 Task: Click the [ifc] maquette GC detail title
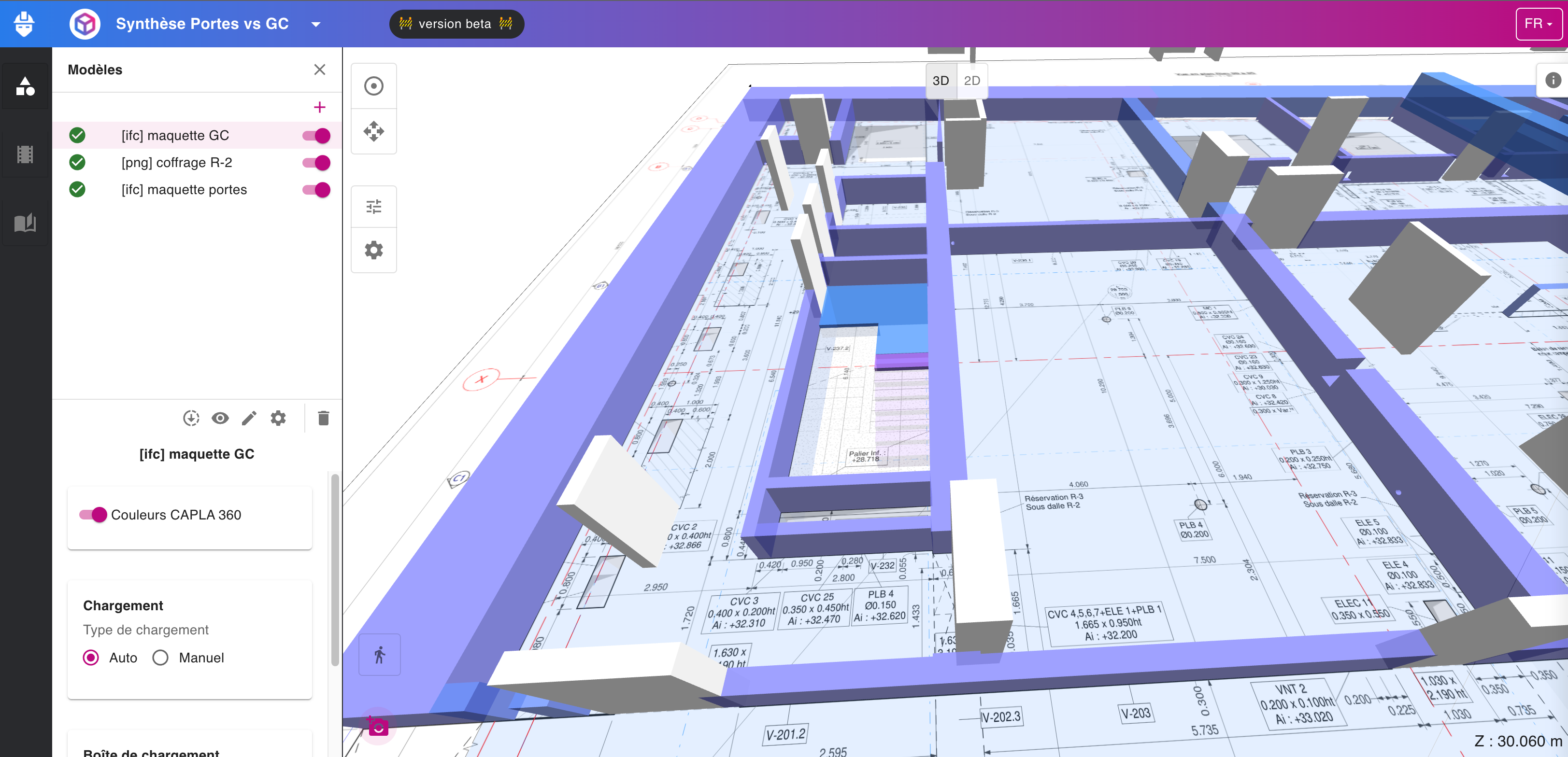pyautogui.click(x=197, y=454)
